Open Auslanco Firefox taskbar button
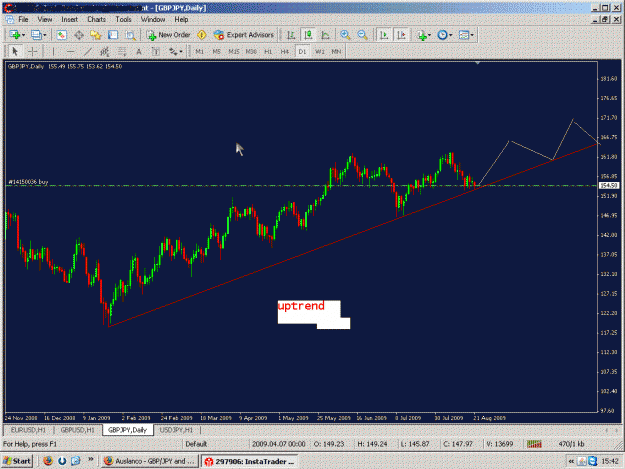625x469 pixels. click(149, 461)
